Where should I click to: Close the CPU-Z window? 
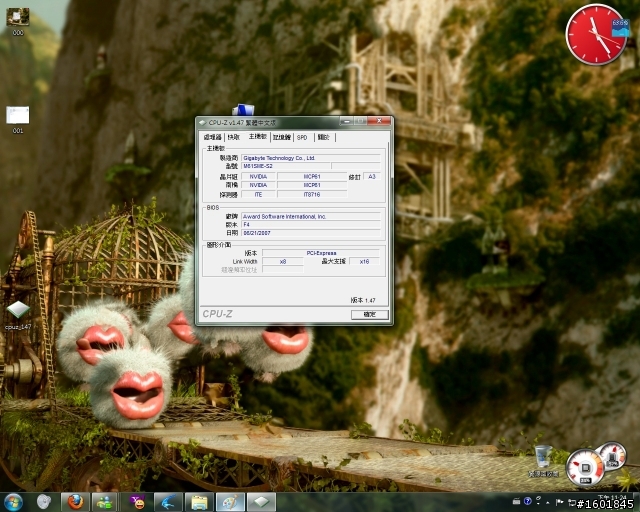click(x=379, y=121)
